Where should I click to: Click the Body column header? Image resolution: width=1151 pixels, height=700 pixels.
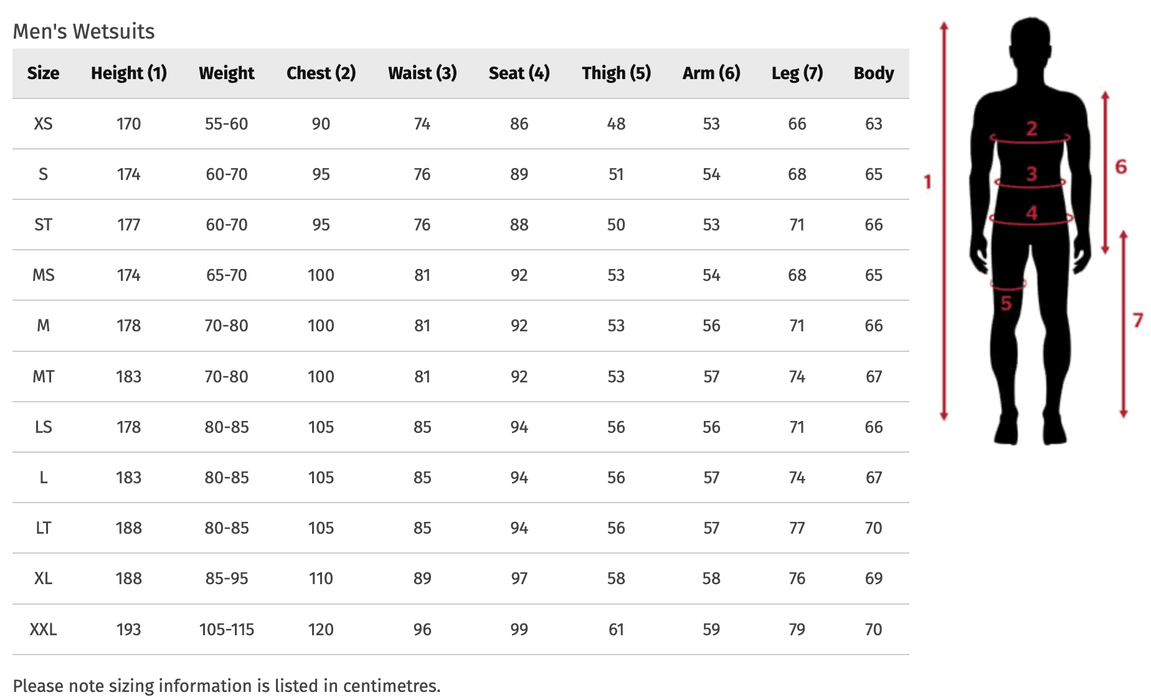tap(873, 73)
